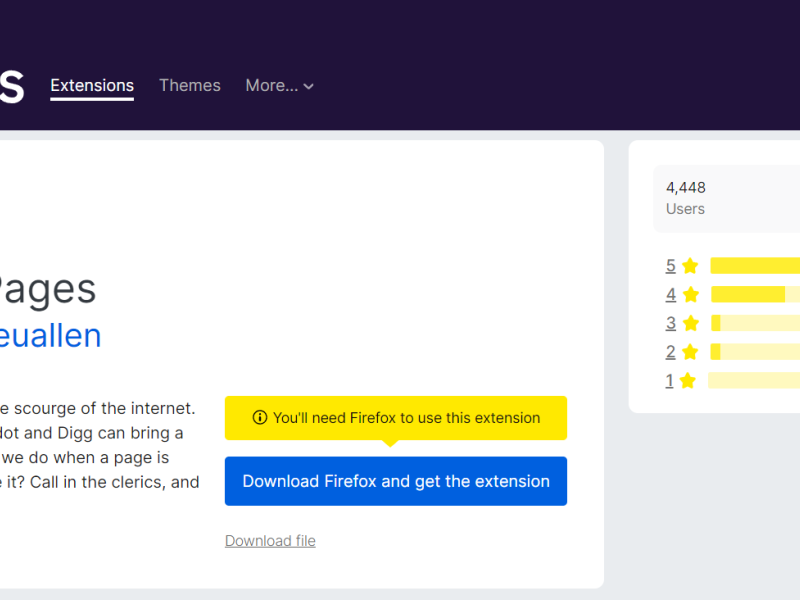Click the 4-star rating bar

pos(755,294)
